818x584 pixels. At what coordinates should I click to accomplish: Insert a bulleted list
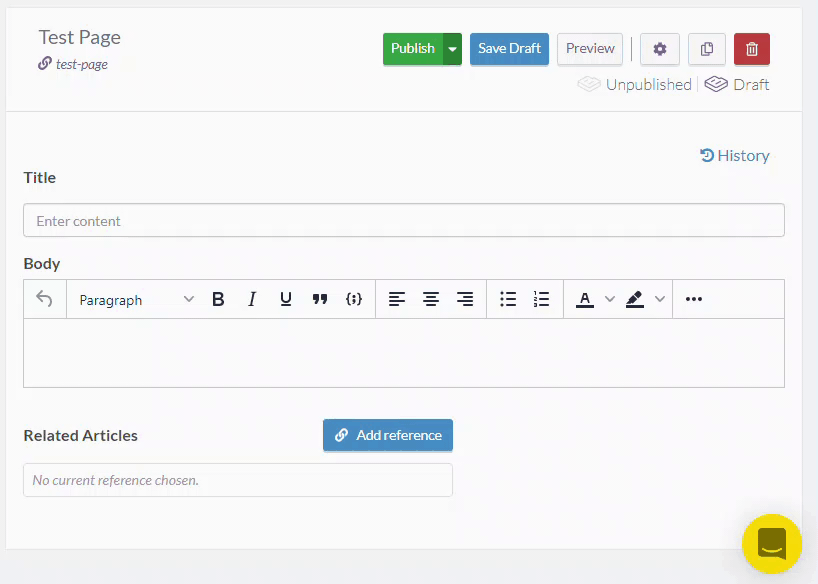[x=508, y=299]
